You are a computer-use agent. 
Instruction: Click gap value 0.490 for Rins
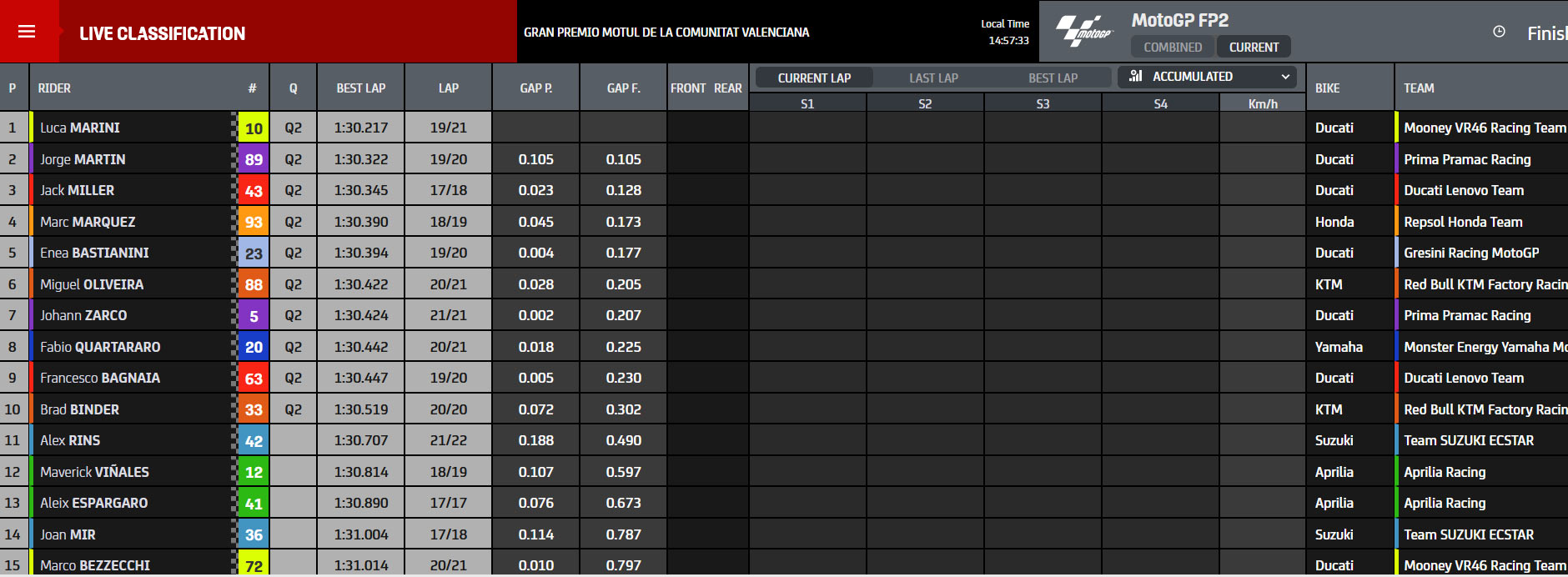tap(624, 440)
